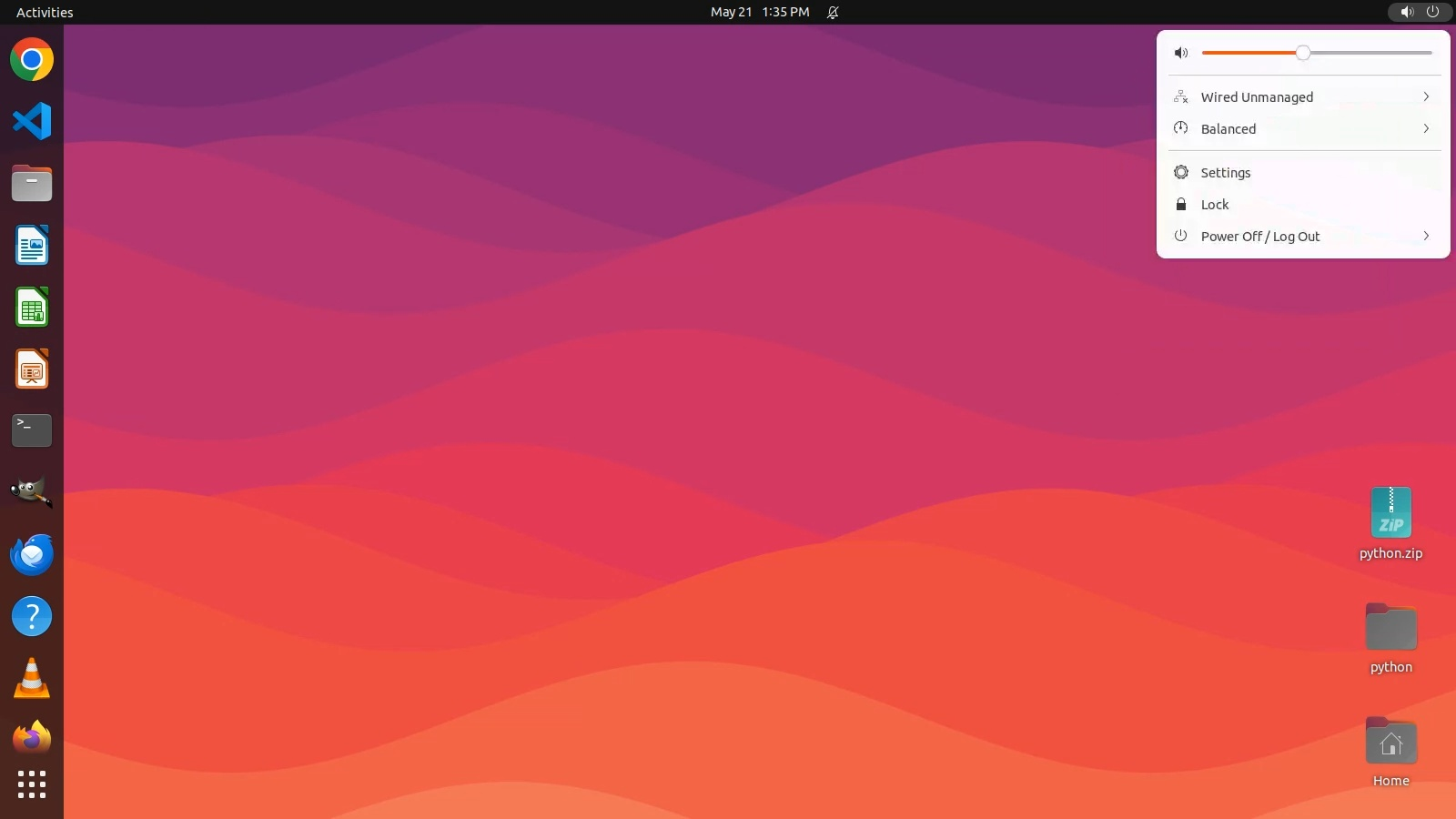Screen dimensions: 1456x819
Task: Open Thunderbird mail client
Action: (32, 554)
